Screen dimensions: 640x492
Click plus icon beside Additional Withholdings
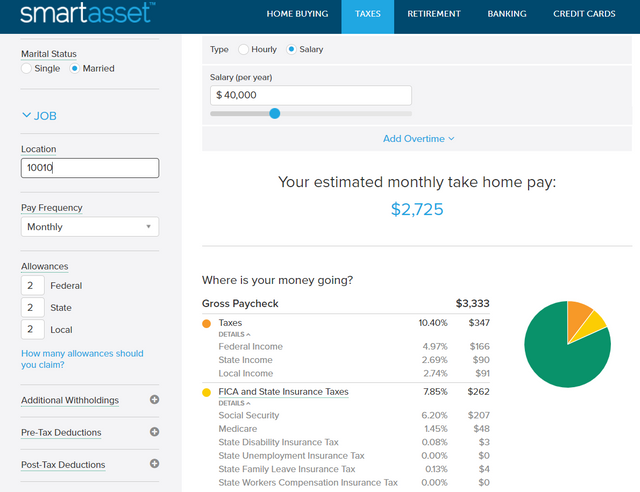(x=154, y=400)
